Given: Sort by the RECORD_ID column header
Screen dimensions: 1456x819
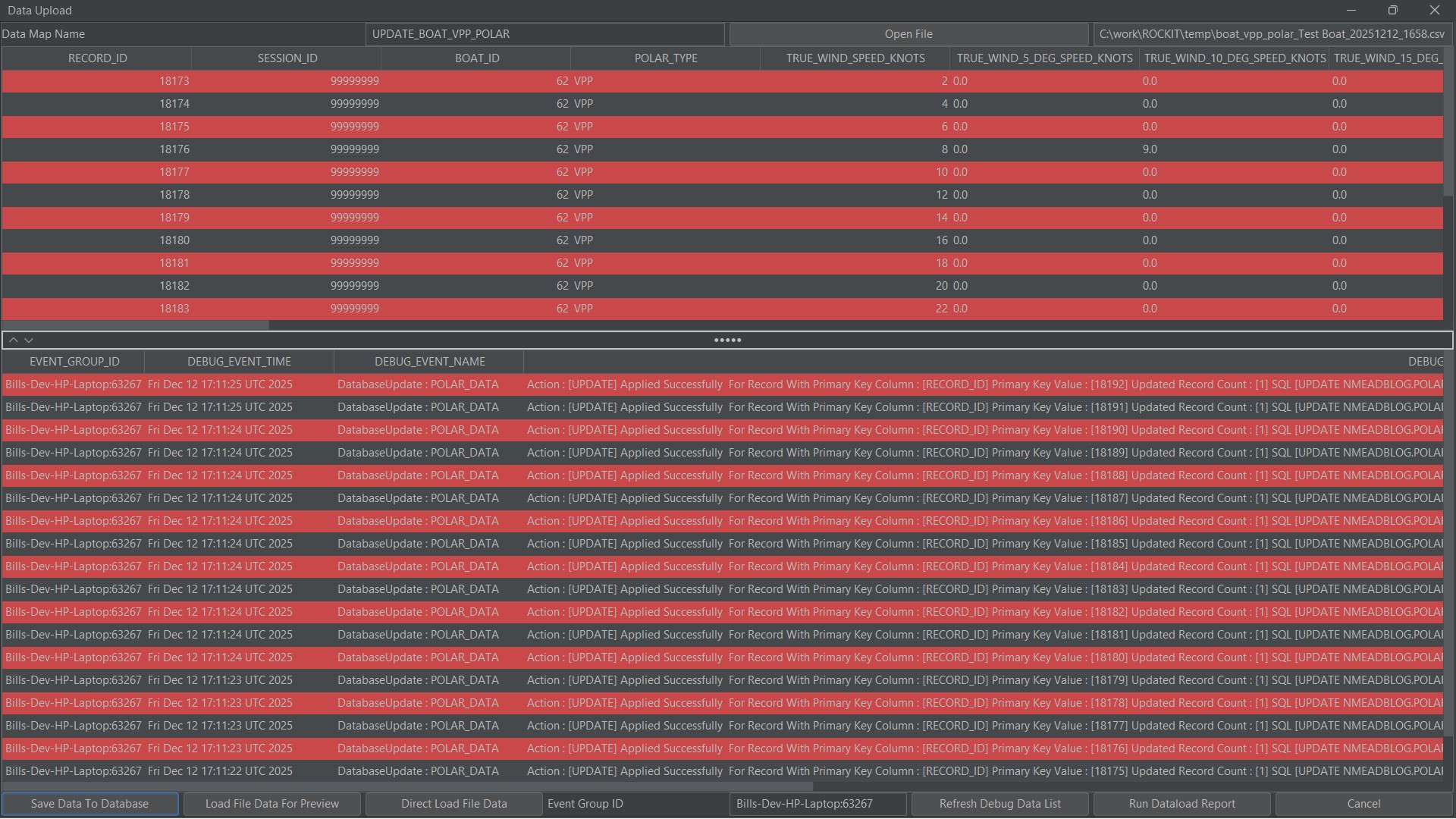Looking at the screenshot, I should coord(97,58).
